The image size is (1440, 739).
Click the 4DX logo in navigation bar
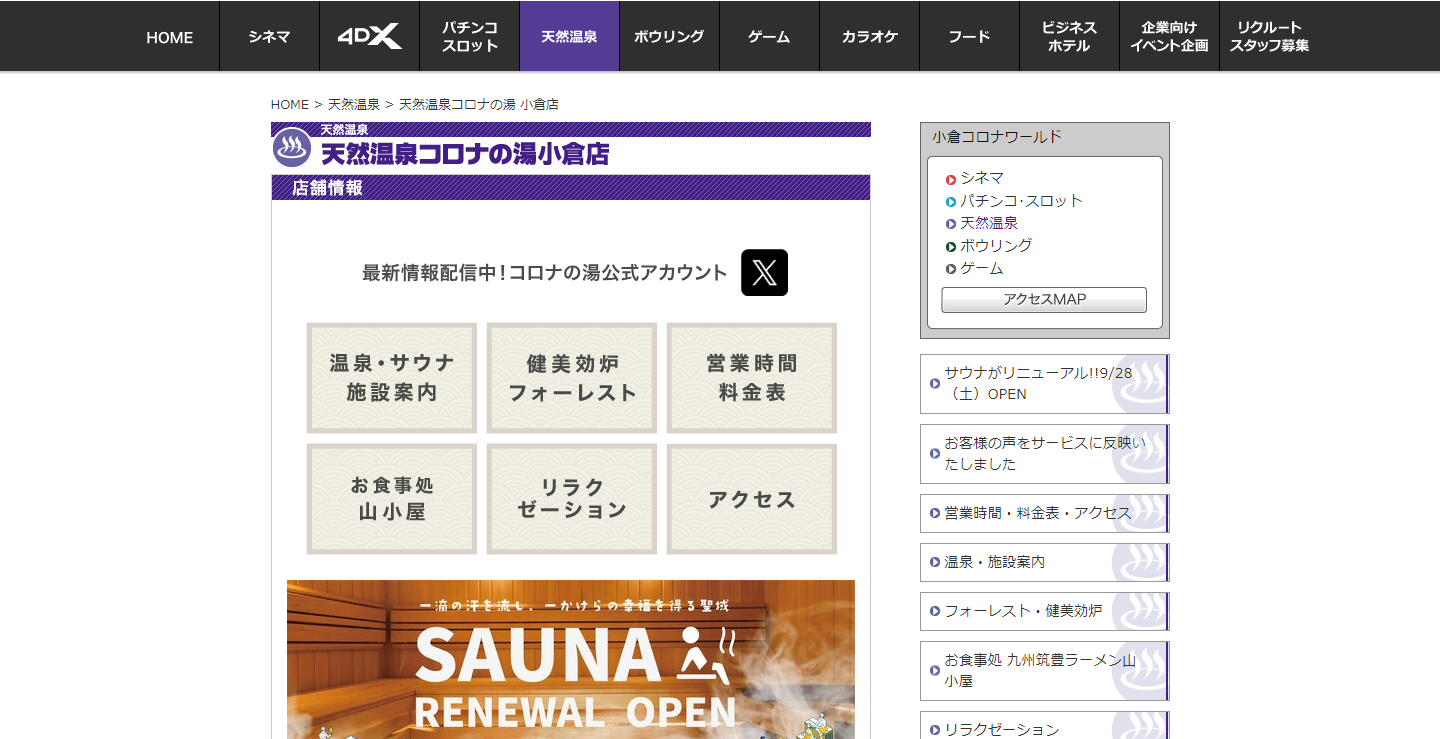coord(370,37)
